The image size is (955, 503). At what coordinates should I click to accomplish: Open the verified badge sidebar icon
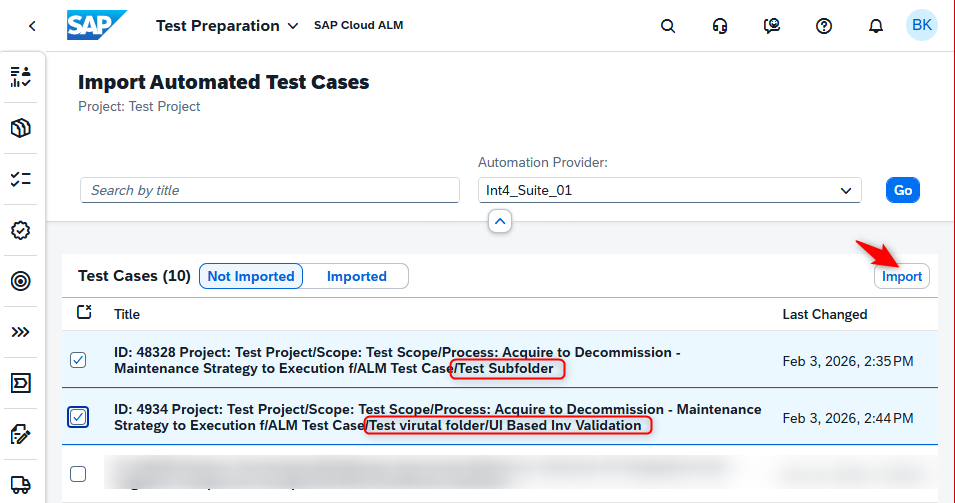[21, 230]
